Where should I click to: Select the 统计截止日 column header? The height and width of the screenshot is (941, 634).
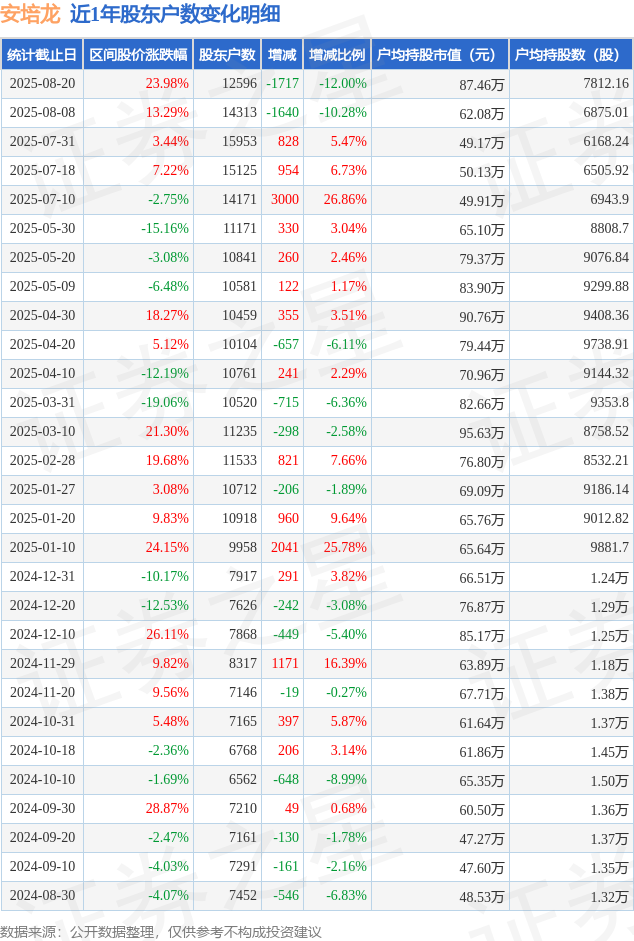(42, 55)
